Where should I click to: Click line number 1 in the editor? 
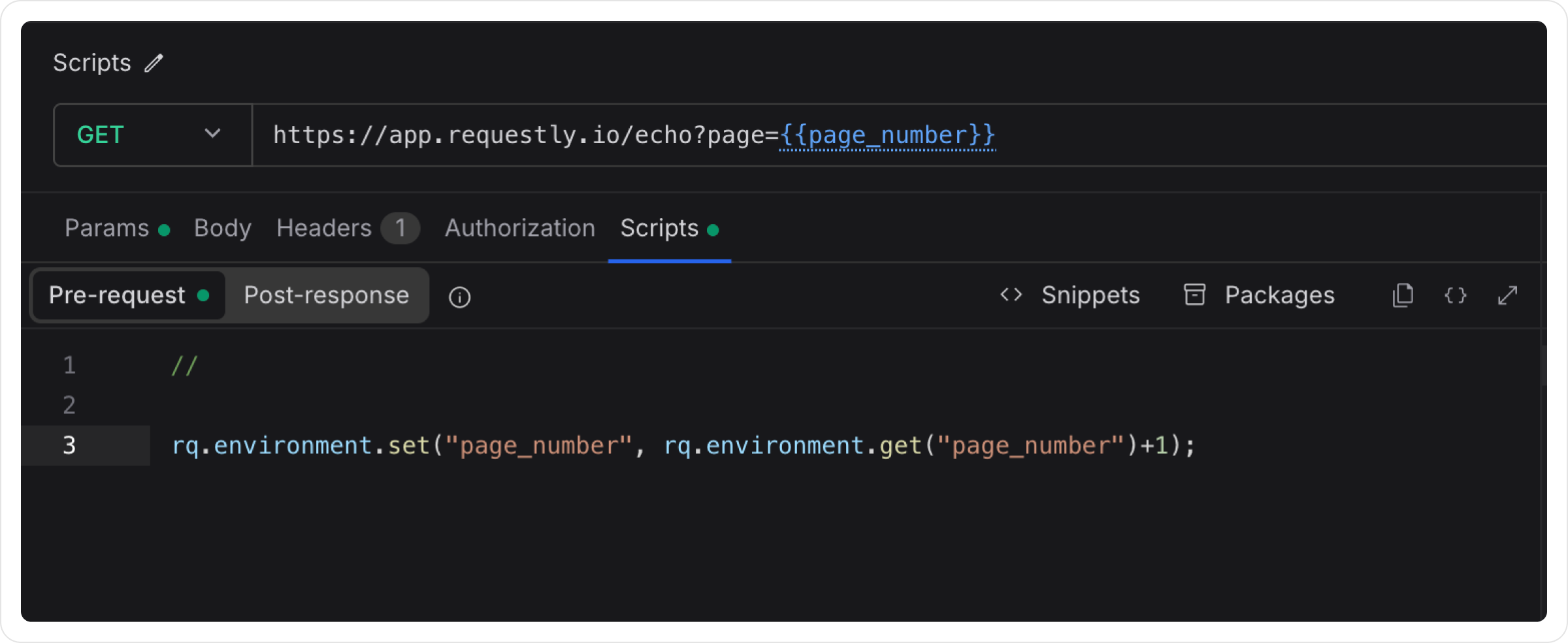[x=69, y=365]
